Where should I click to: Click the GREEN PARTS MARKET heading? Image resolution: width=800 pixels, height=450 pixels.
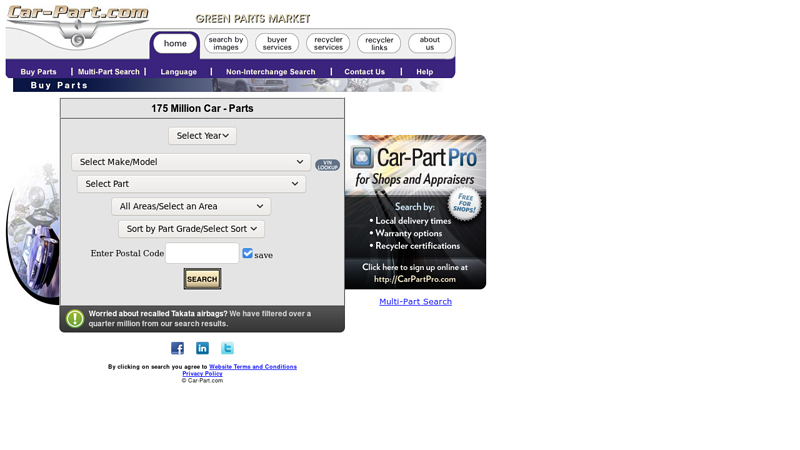pyautogui.click(x=253, y=19)
